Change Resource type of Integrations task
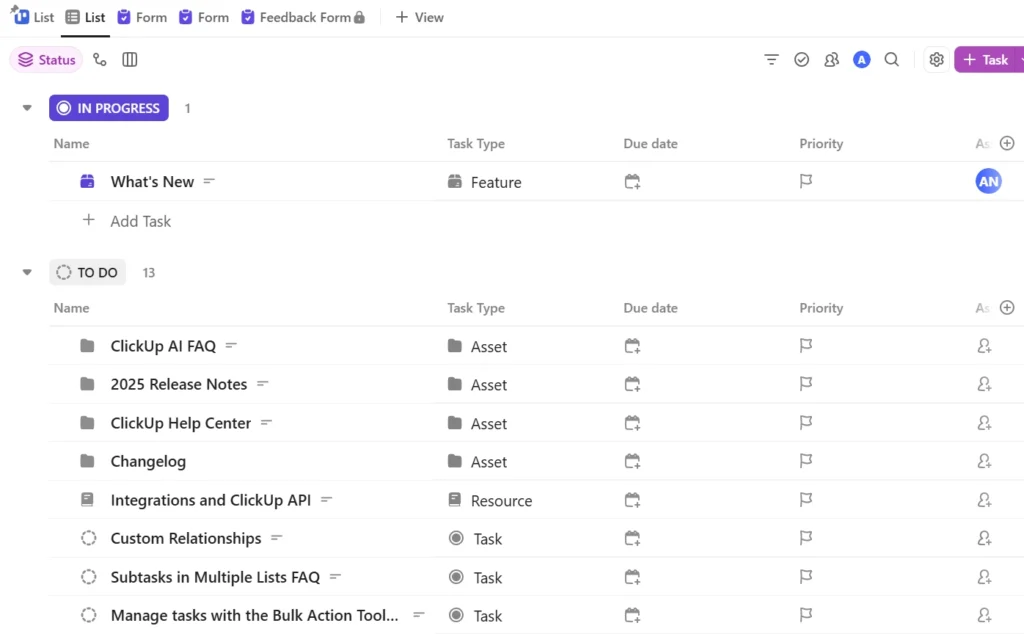The image size is (1024, 634). [x=490, y=500]
